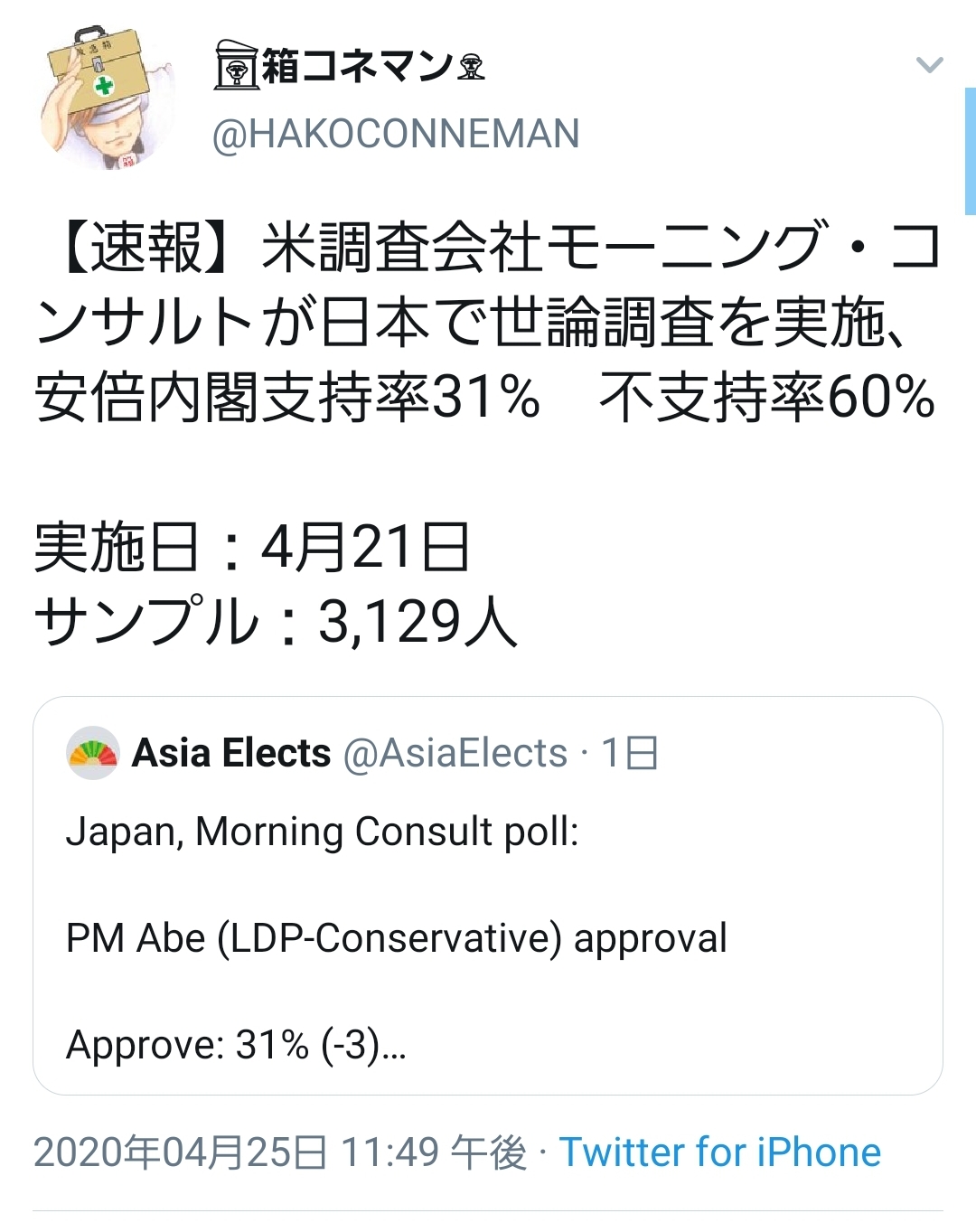Screen dimensions: 976x1232
Task: Open the 箱コネマン display name profile
Action: 357,66
